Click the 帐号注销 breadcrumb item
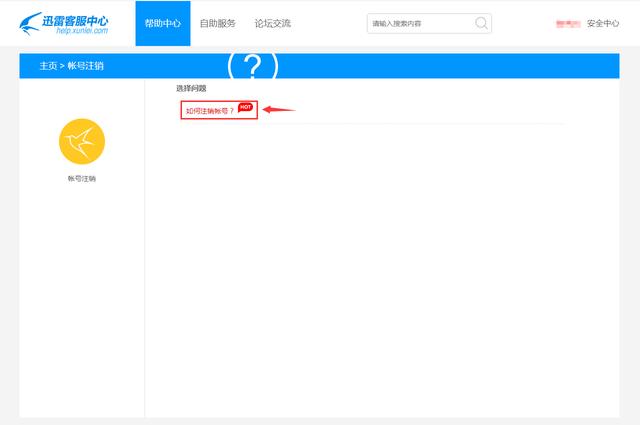640x425 pixels. 85,66
